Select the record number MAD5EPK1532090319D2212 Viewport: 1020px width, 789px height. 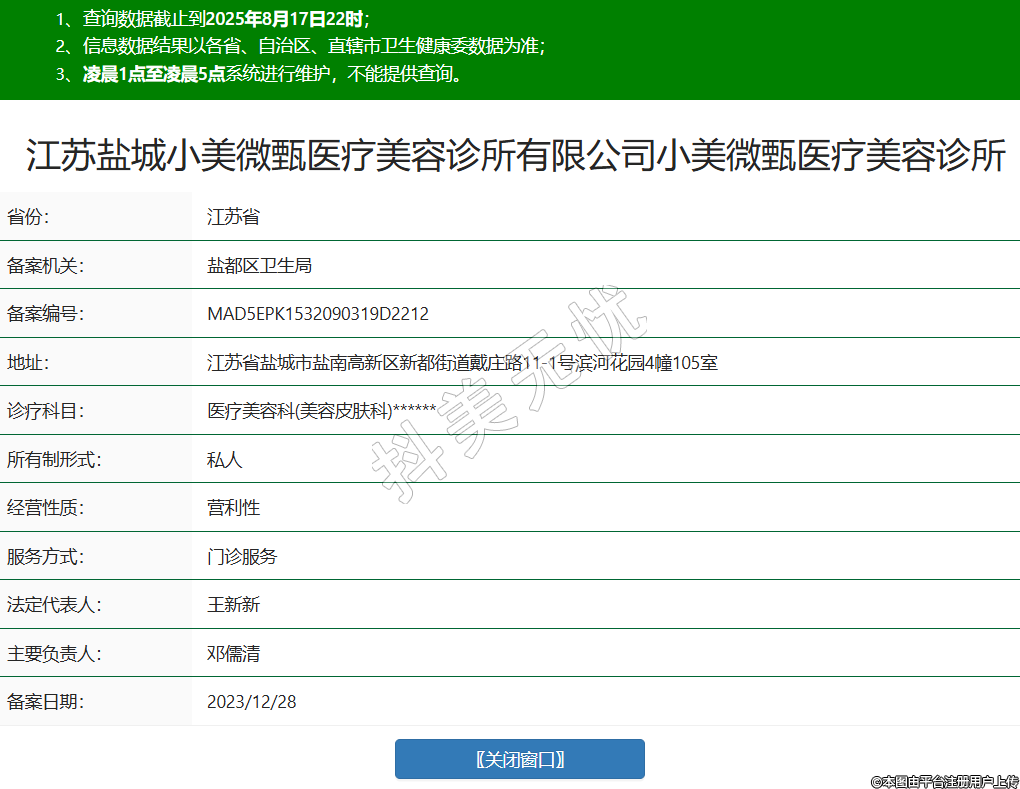[x=317, y=314]
